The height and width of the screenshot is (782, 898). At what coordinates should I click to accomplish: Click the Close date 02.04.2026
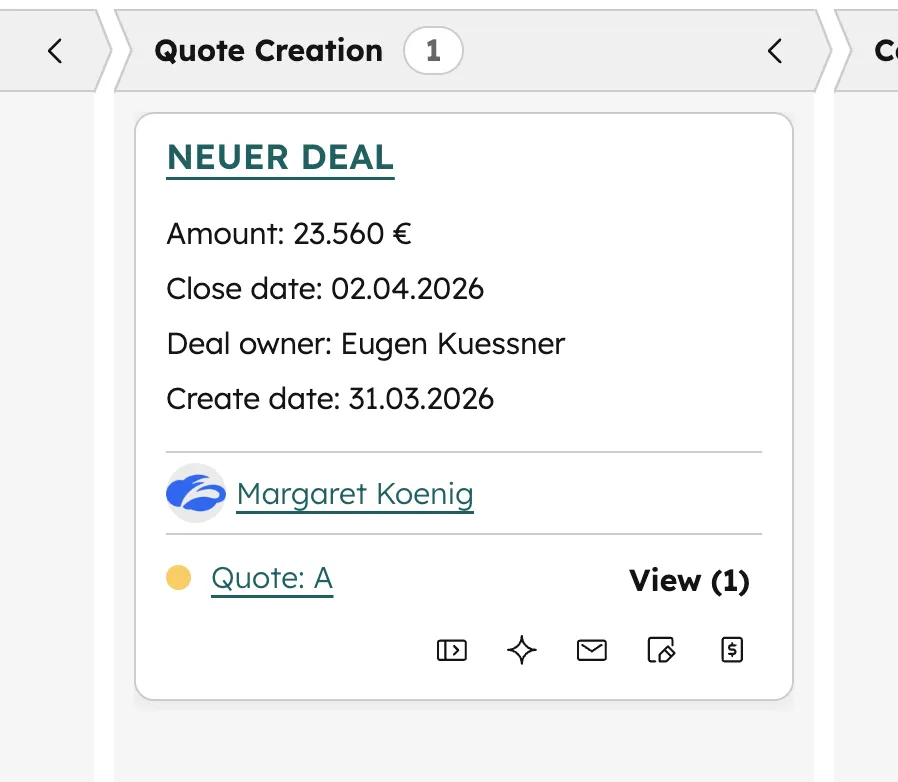pyautogui.click(x=406, y=289)
